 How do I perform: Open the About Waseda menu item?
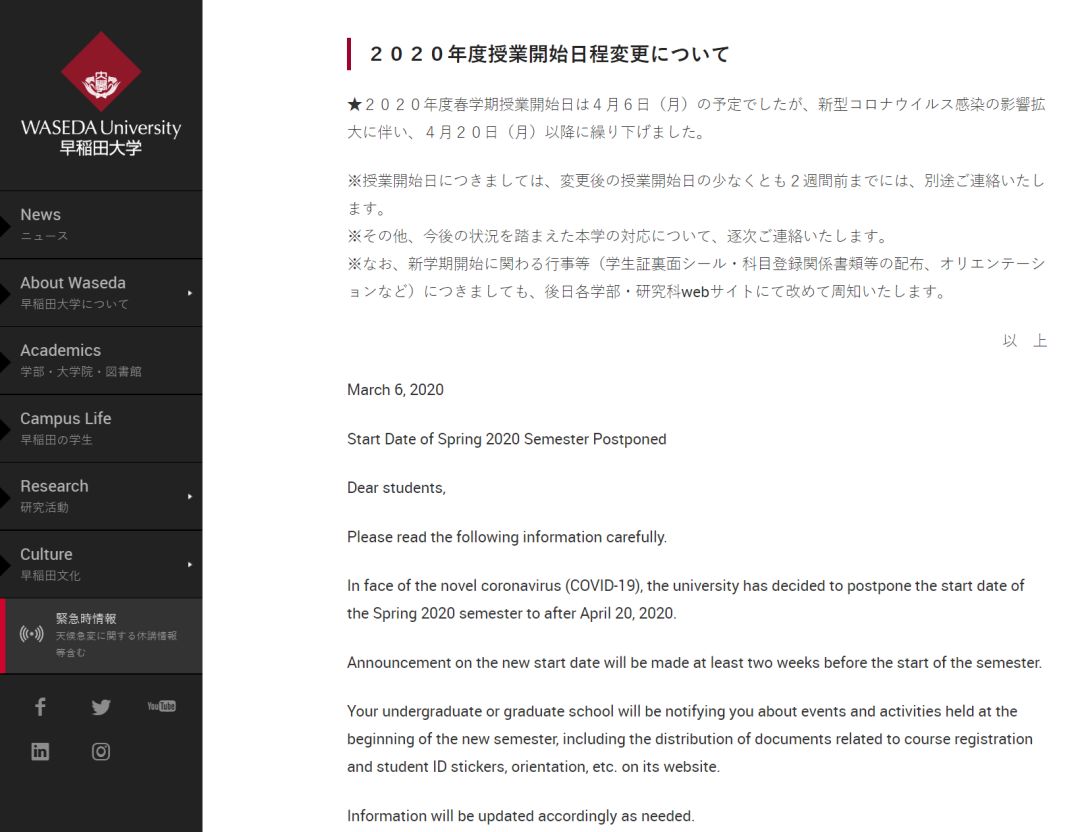101,293
